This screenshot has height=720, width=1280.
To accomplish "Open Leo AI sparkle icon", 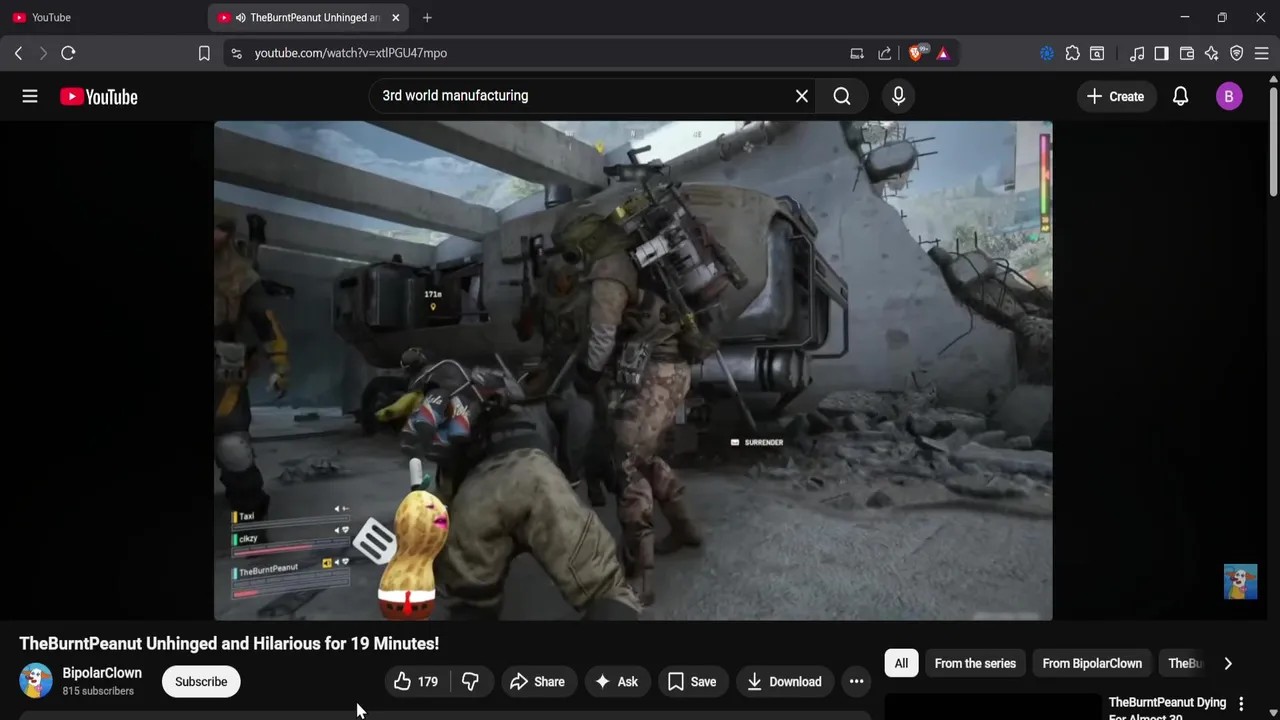I will pyautogui.click(x=1212, y=53).
